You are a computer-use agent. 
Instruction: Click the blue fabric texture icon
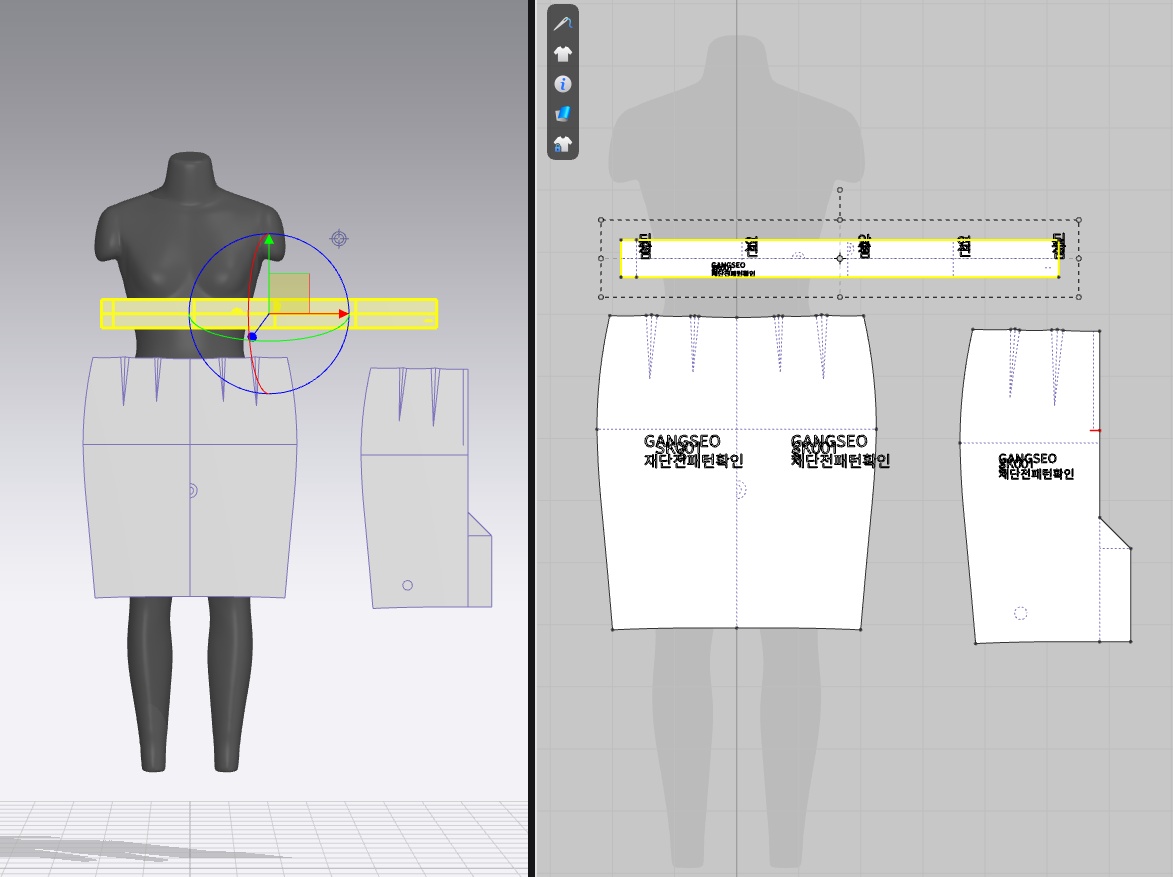point(563,114)
